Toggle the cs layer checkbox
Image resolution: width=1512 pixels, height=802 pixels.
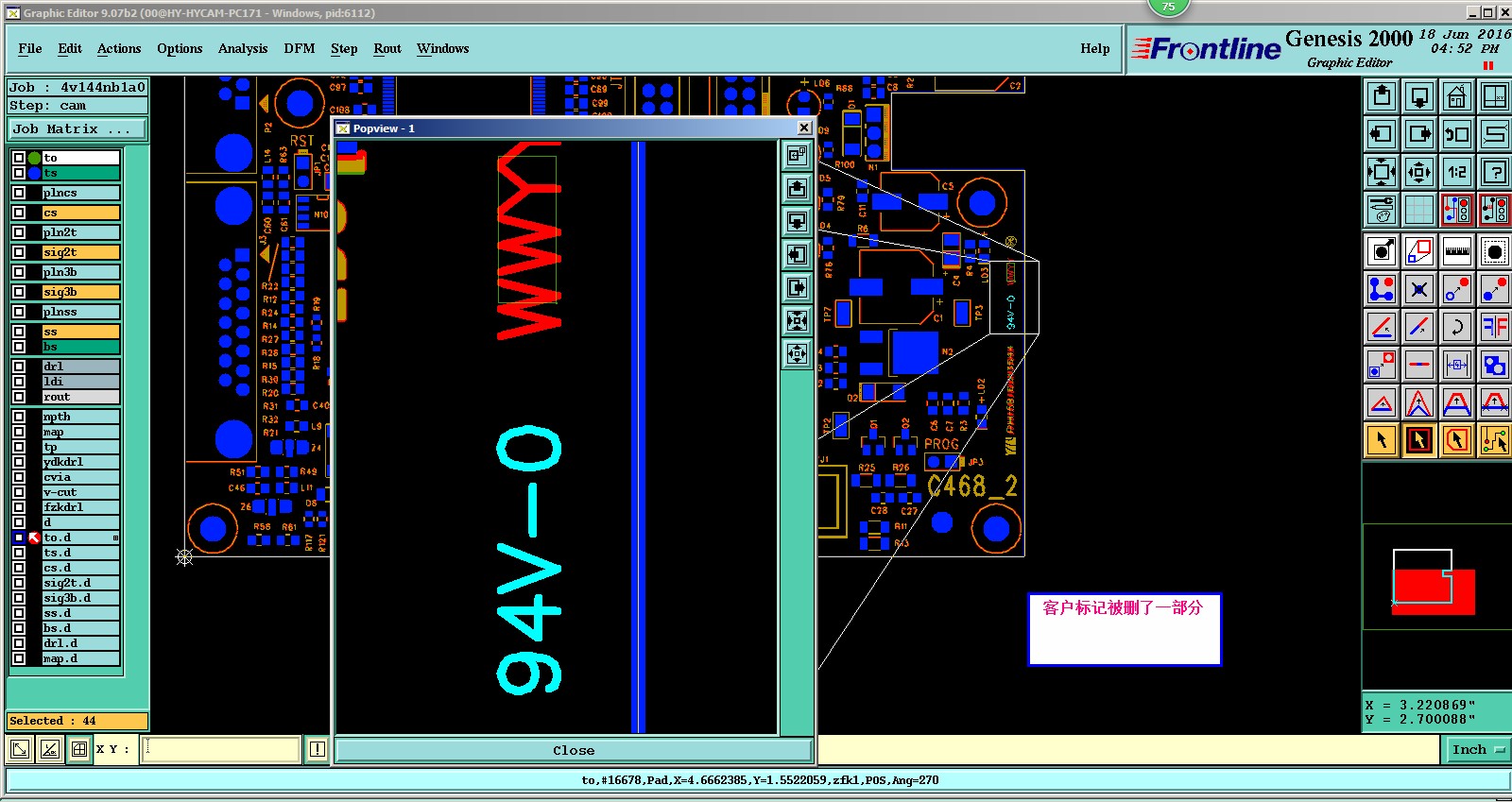point(19,213)
